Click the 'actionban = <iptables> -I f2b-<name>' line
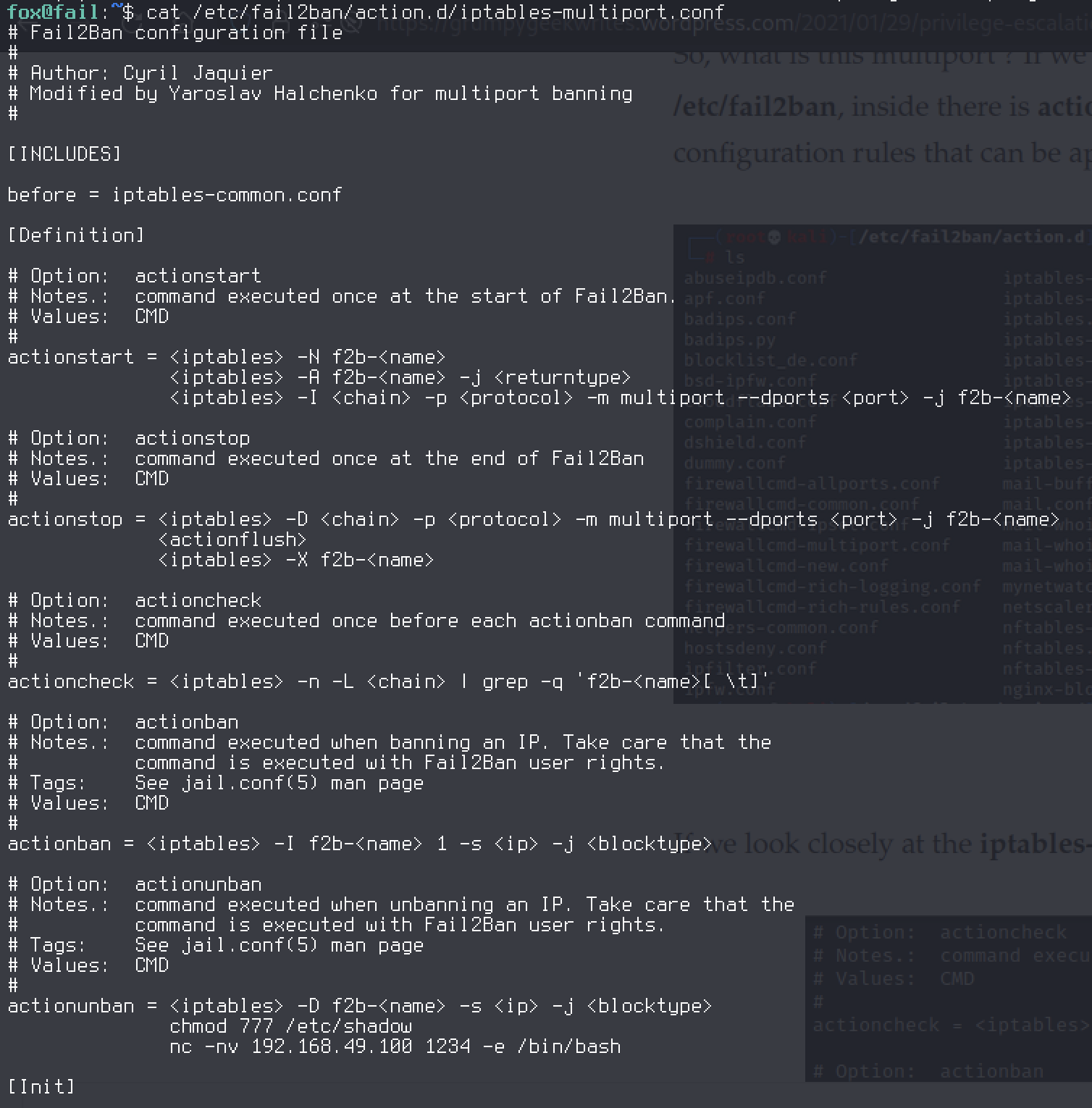This screenshot has width=1092, height=1108. [x=360, y=844]
